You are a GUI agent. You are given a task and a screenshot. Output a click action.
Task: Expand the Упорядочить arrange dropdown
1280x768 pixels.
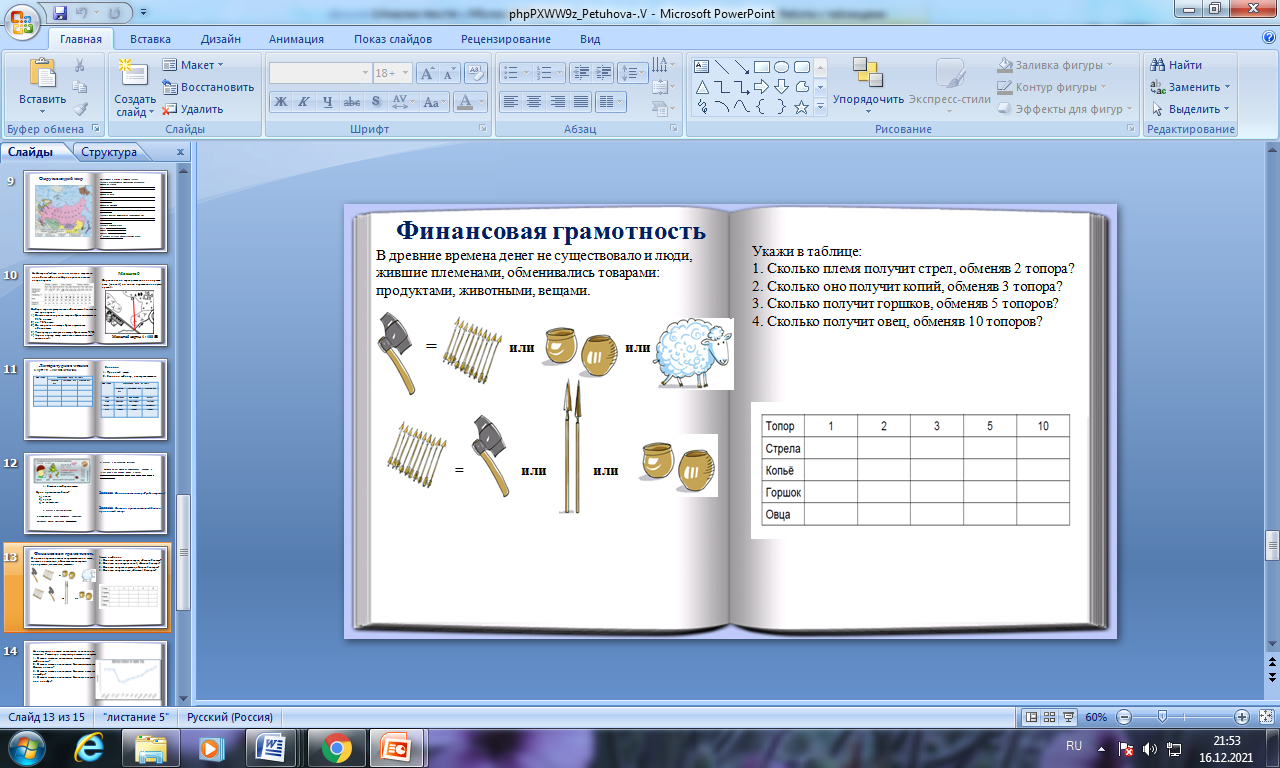pos(868,100)
